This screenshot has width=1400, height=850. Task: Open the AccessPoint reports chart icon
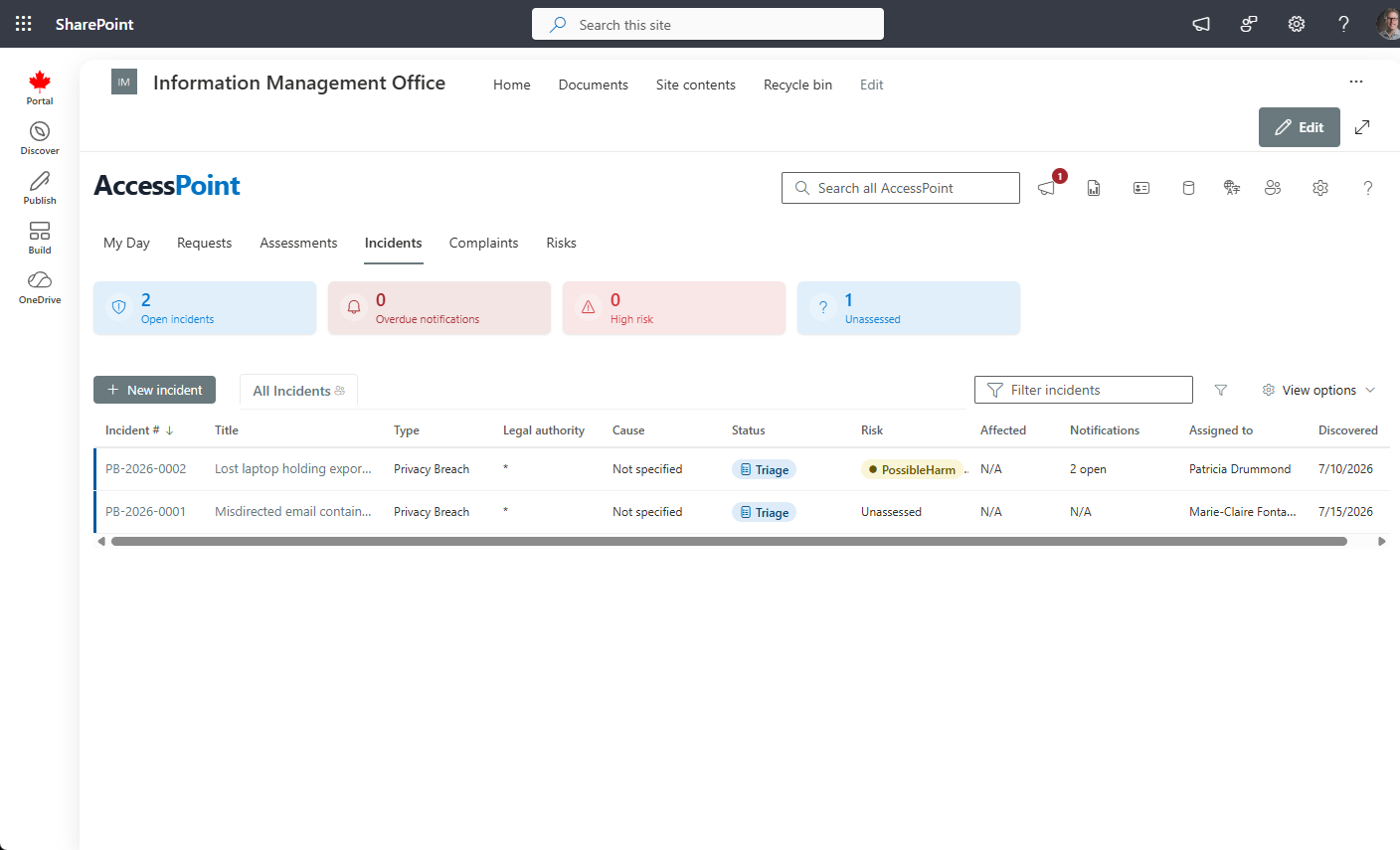click(x=1094, y=188)
